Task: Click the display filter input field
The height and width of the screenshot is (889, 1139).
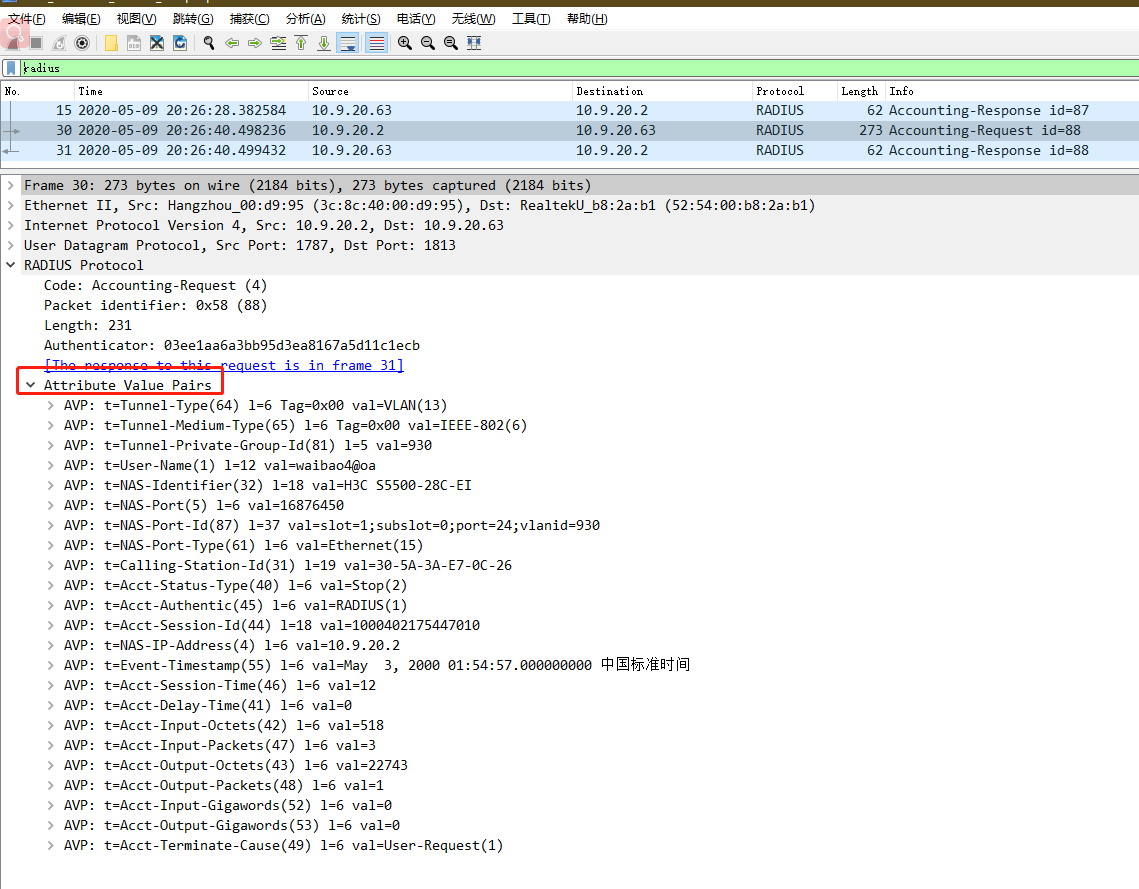Action: click(x=570, y=68)
